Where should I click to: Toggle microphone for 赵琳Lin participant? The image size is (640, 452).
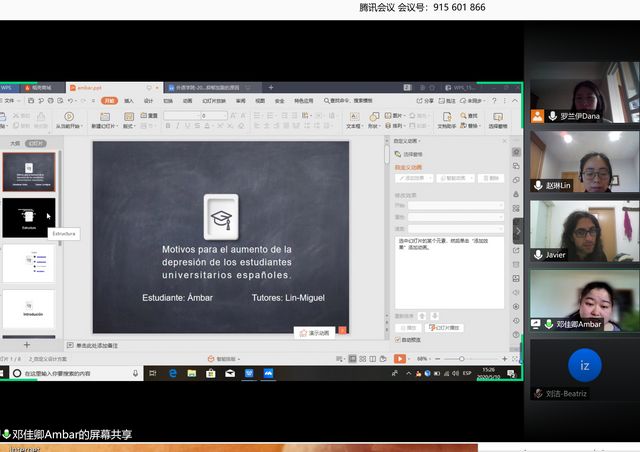tap(537, 185)
